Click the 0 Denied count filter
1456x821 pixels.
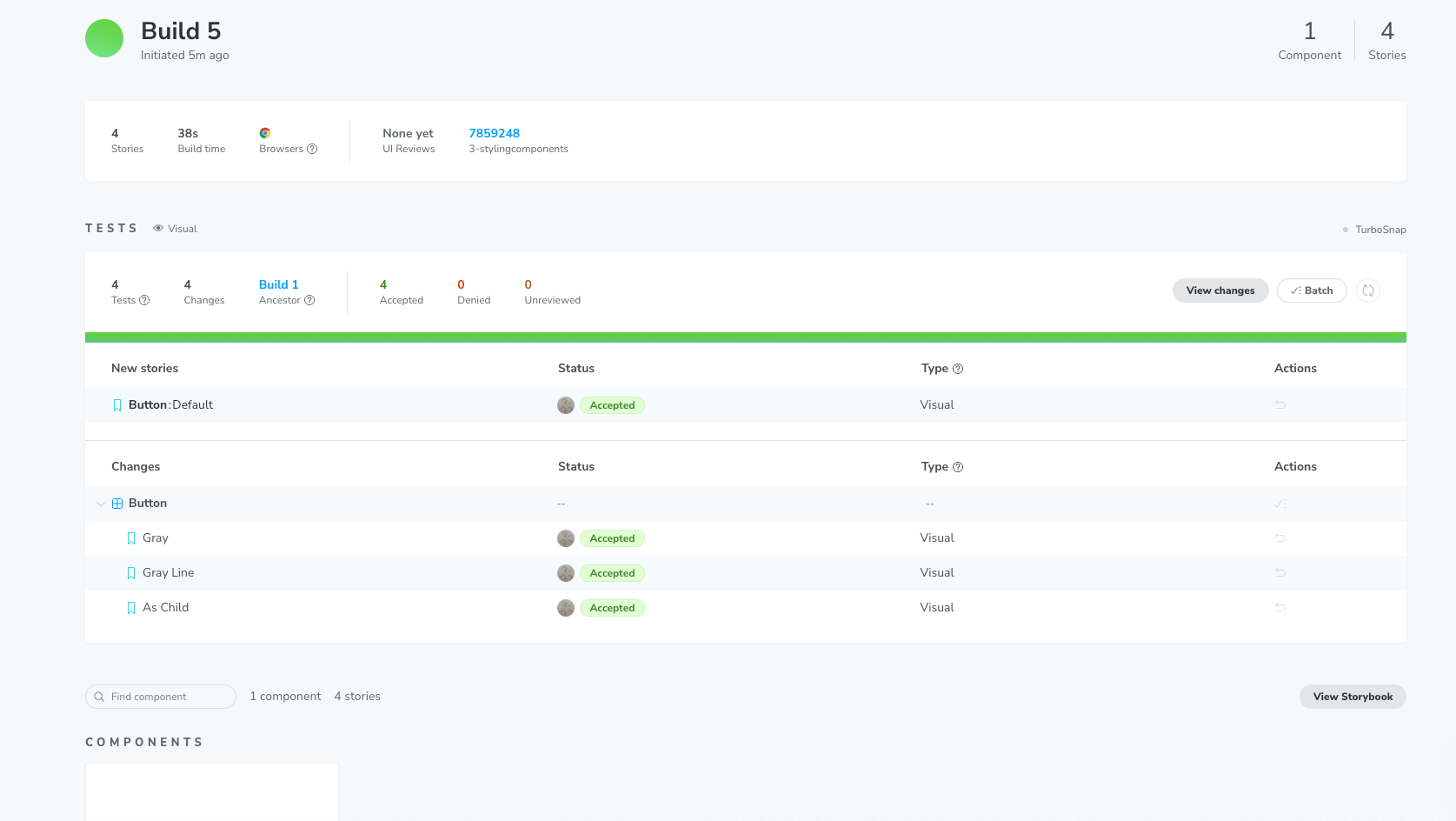click(x=474, y=291)
